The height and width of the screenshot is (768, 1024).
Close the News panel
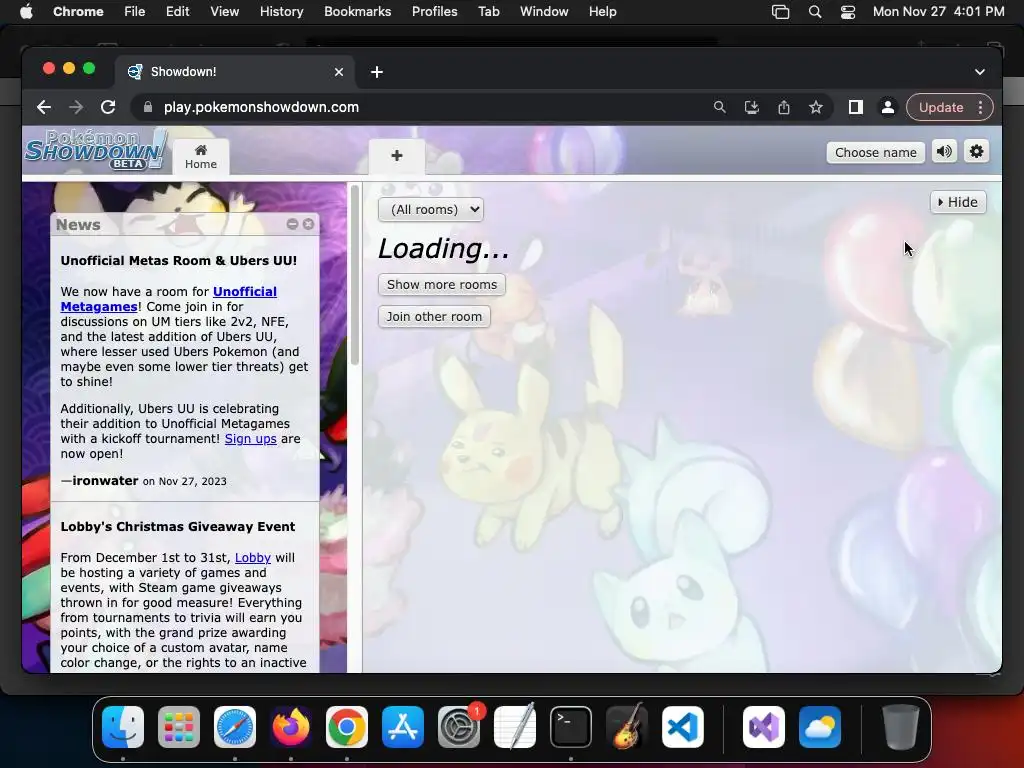tap(308, 224)
